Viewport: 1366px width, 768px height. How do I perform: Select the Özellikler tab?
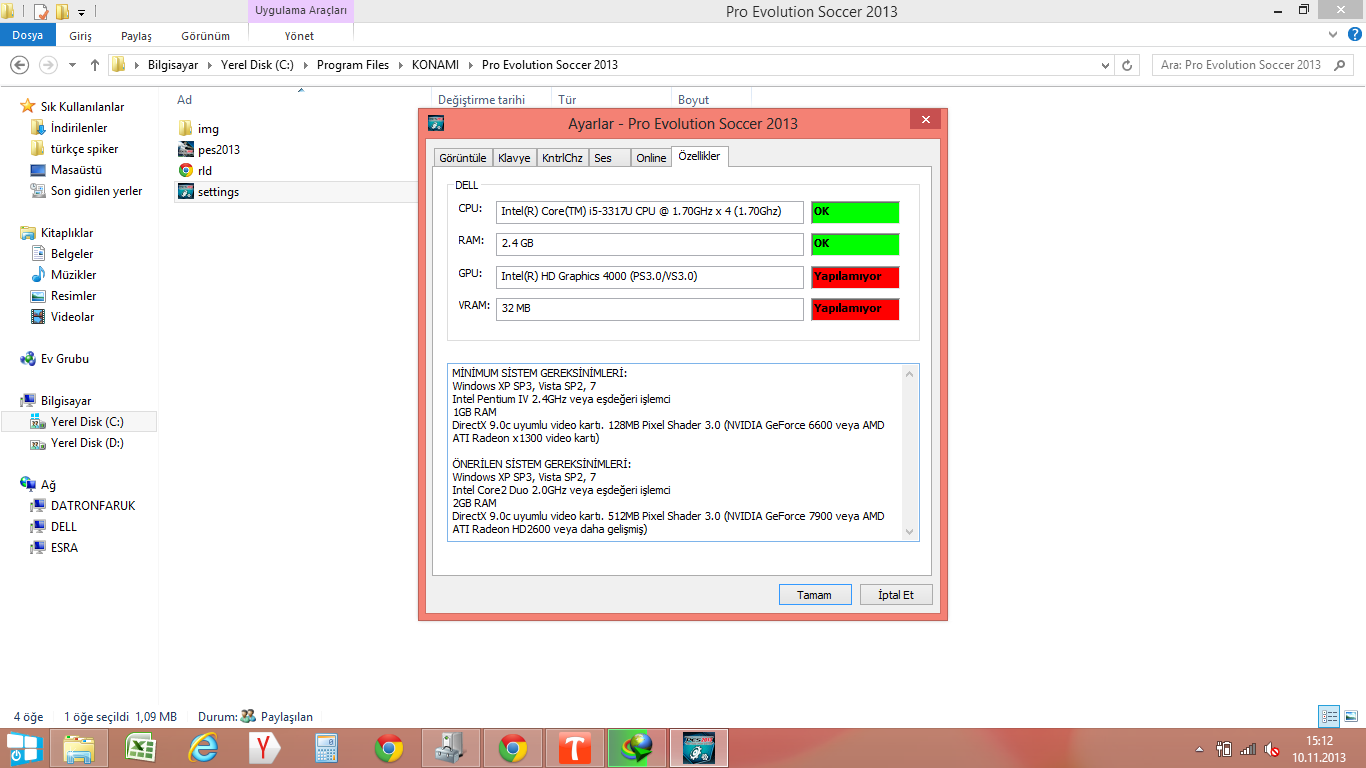tap(699, 156)
